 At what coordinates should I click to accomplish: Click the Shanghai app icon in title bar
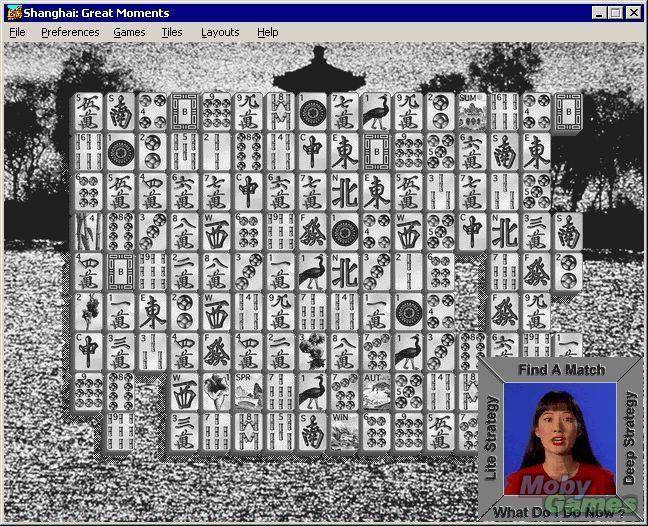14,13
